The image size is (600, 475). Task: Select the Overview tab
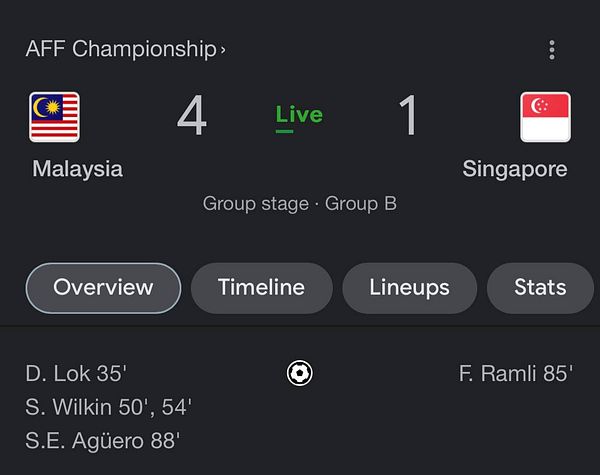(x=103, y=288)
